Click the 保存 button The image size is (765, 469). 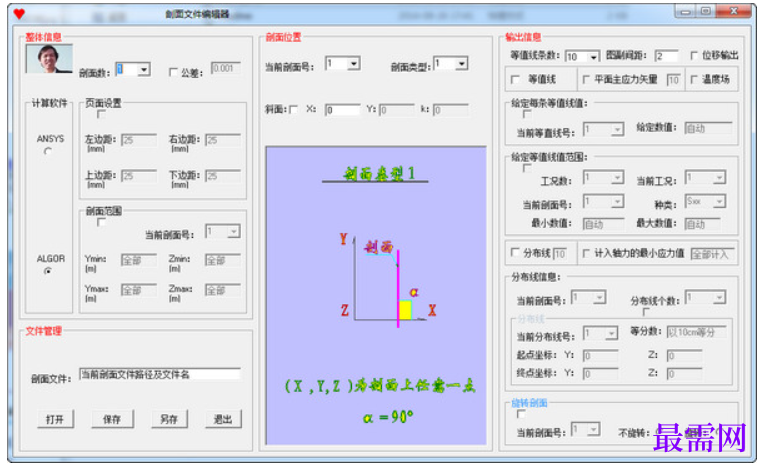112,419
